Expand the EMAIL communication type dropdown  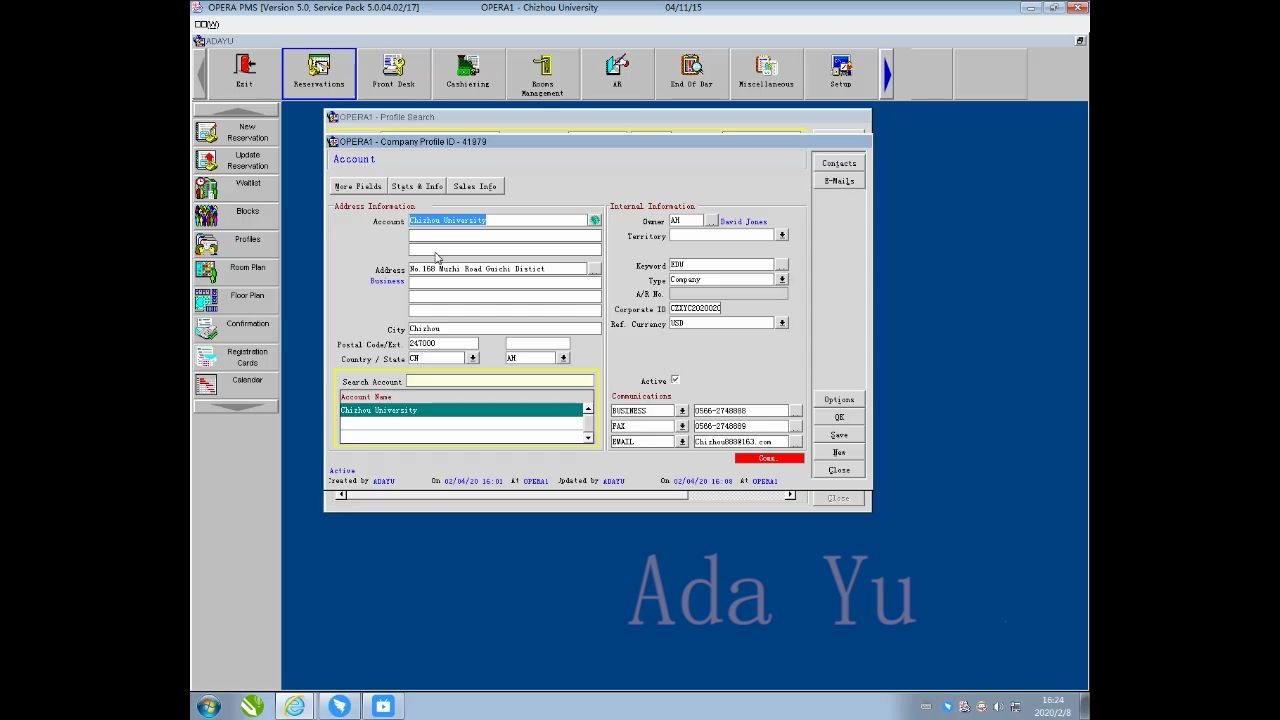click(683, 441)
